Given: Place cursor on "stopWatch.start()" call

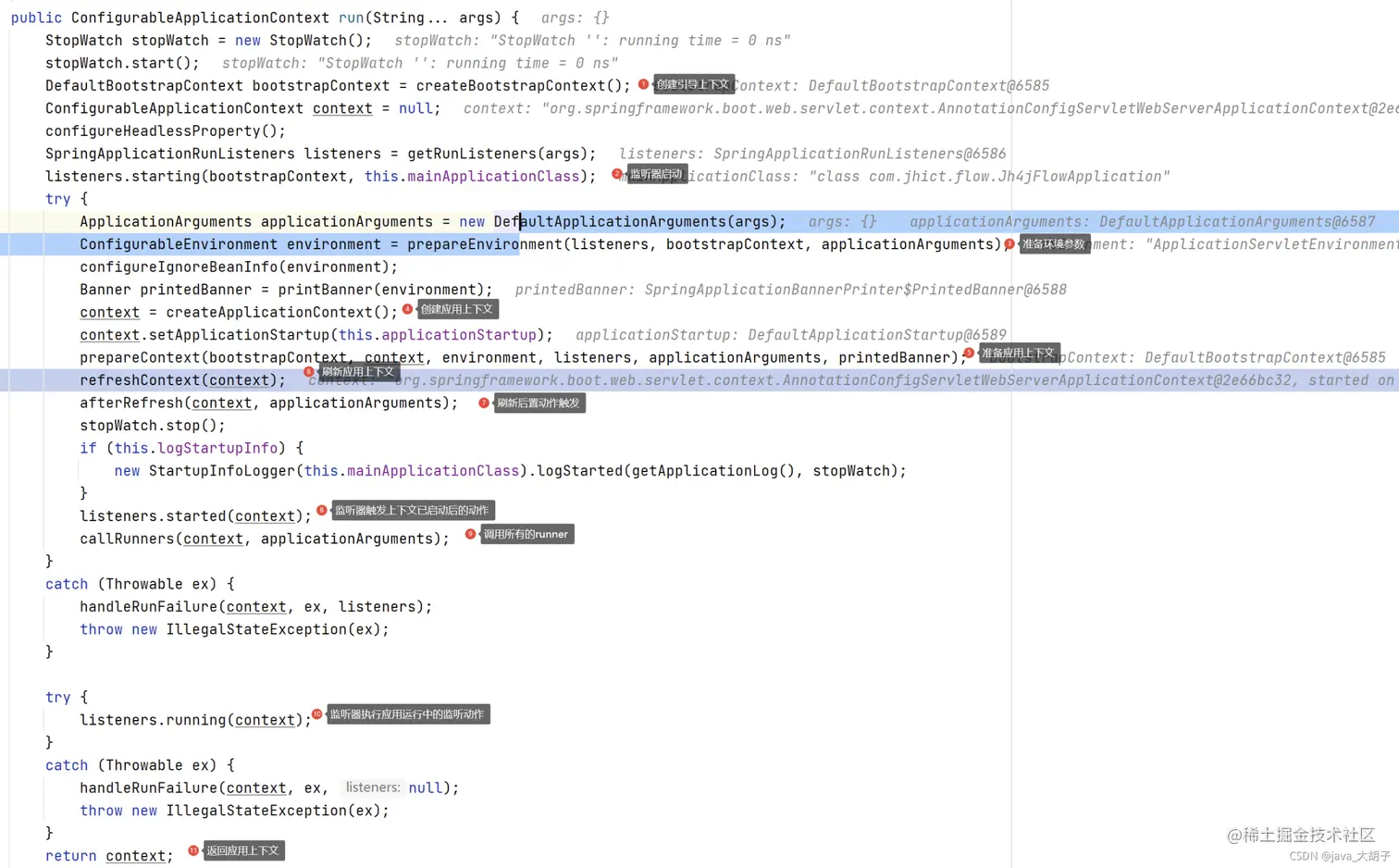Looking at the screenshot, I should point(122,63).
